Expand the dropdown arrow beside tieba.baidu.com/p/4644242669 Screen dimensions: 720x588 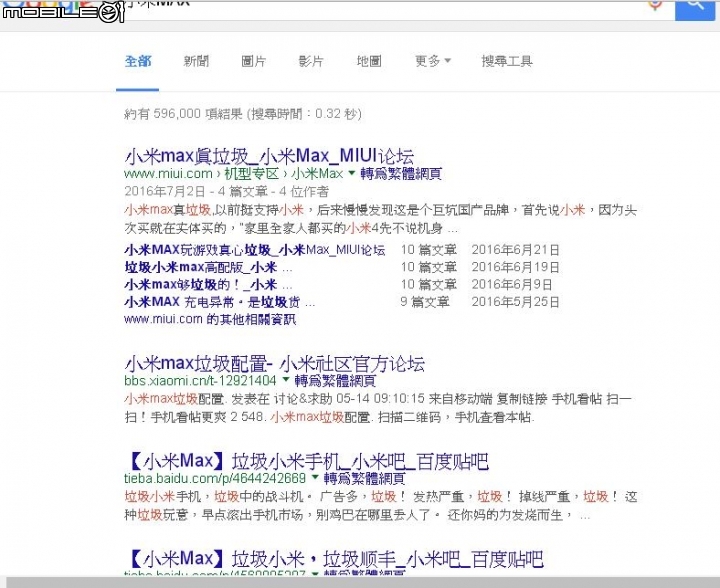[x=315, y=477]
